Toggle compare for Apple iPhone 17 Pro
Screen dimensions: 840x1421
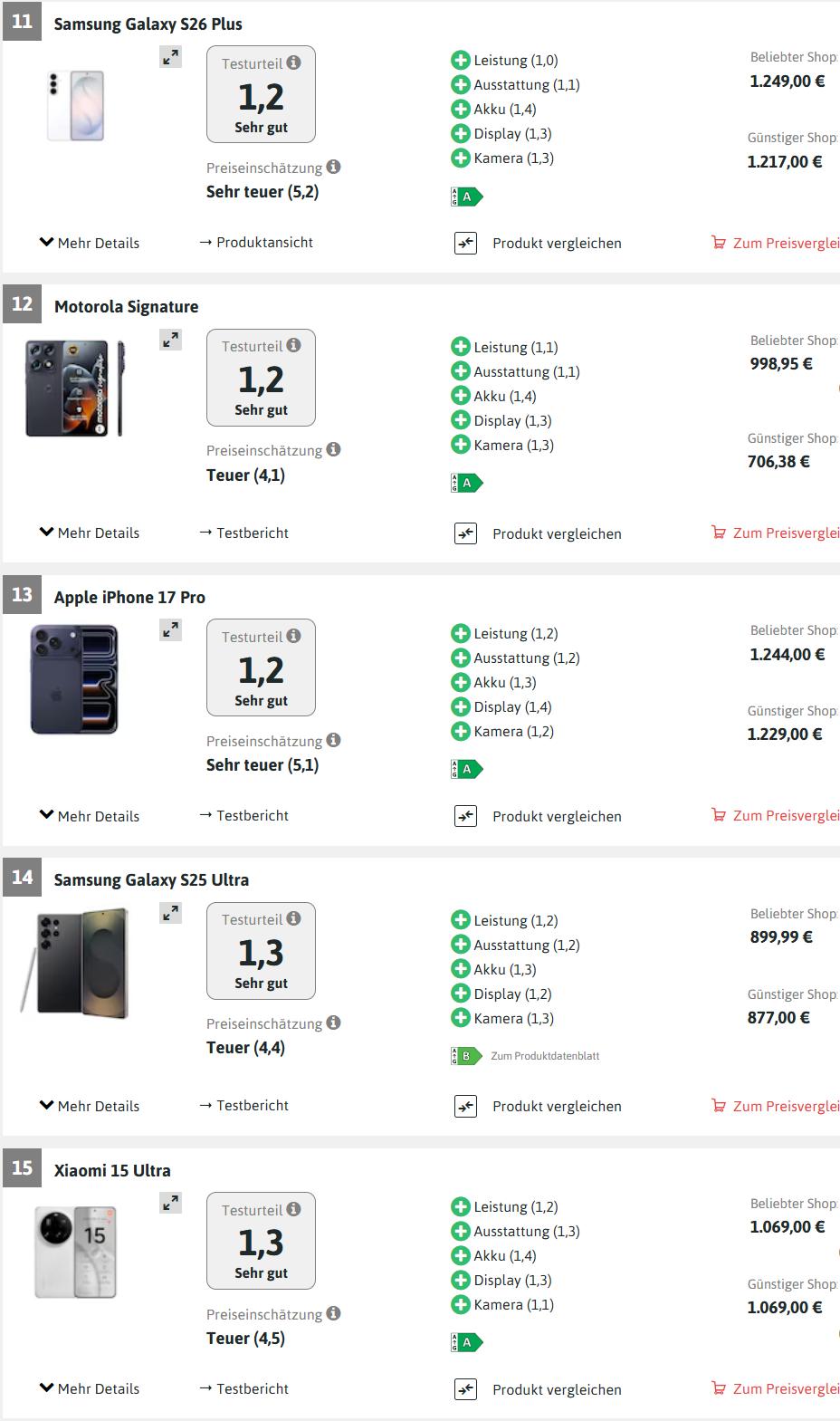(x=465, y=816)
